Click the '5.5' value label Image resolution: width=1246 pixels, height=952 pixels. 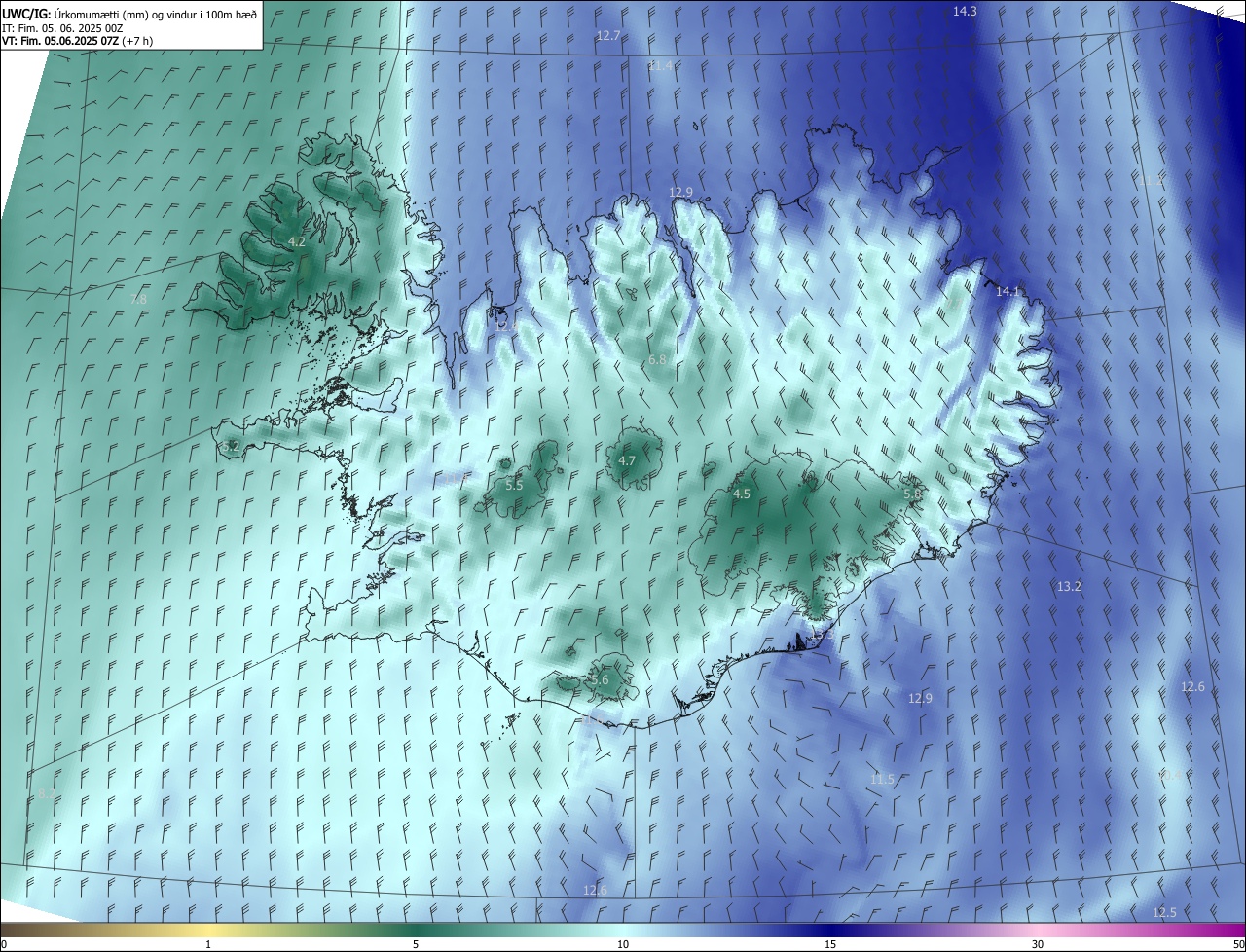pyautogui.click(x=514, y=485)
